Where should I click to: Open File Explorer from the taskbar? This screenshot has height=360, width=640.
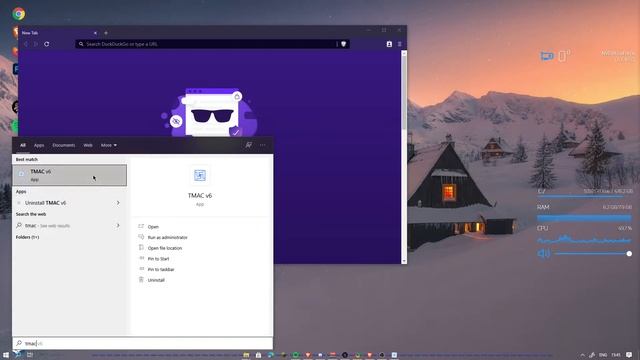point(246,355)
